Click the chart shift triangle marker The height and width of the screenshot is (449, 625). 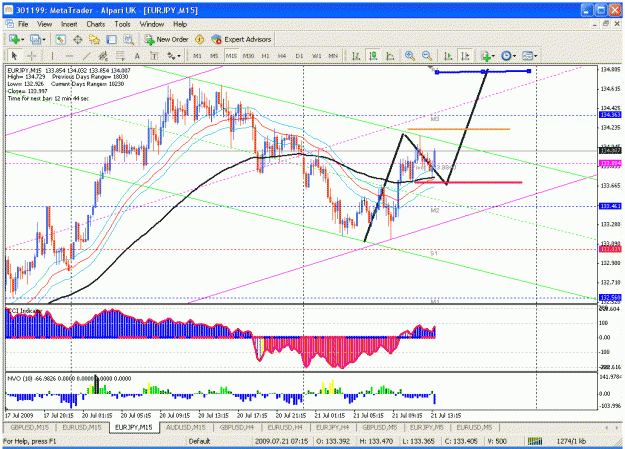coord(430,68)
